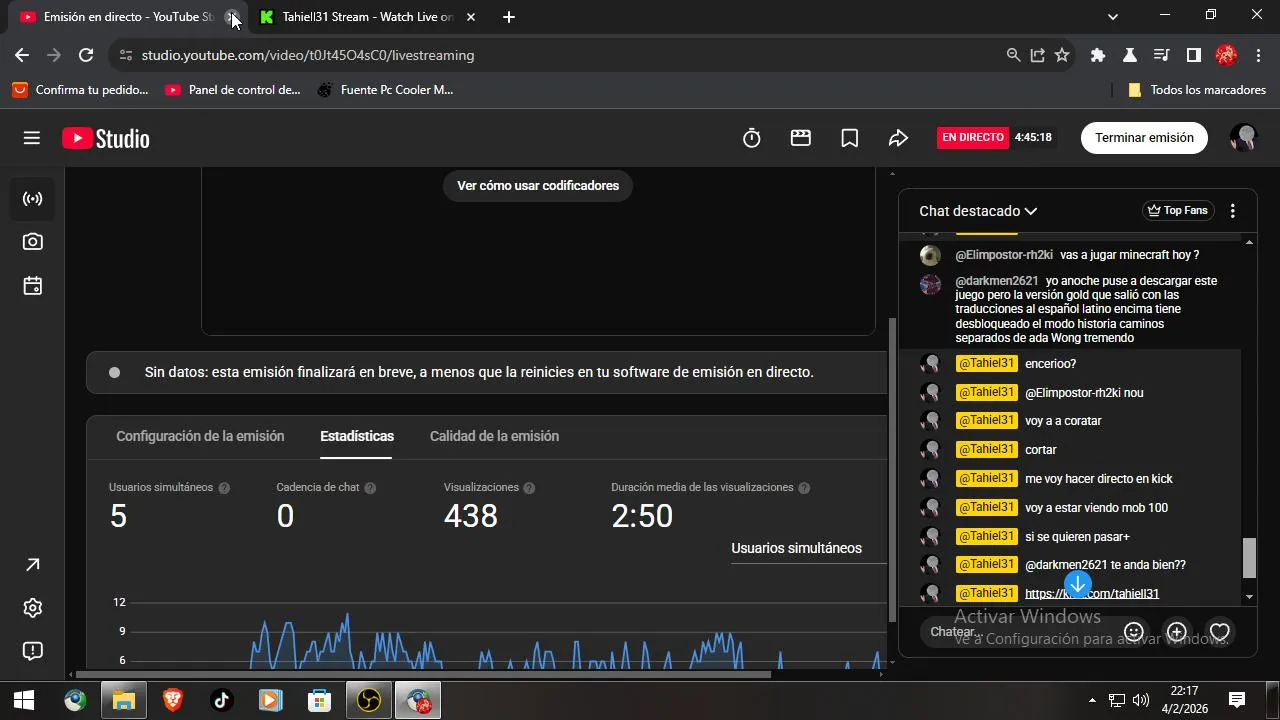The width and height of the screenshot is (1280, 720).
Task: Click the EN DIRECTO live badge
Action: (x=973, y=138)
